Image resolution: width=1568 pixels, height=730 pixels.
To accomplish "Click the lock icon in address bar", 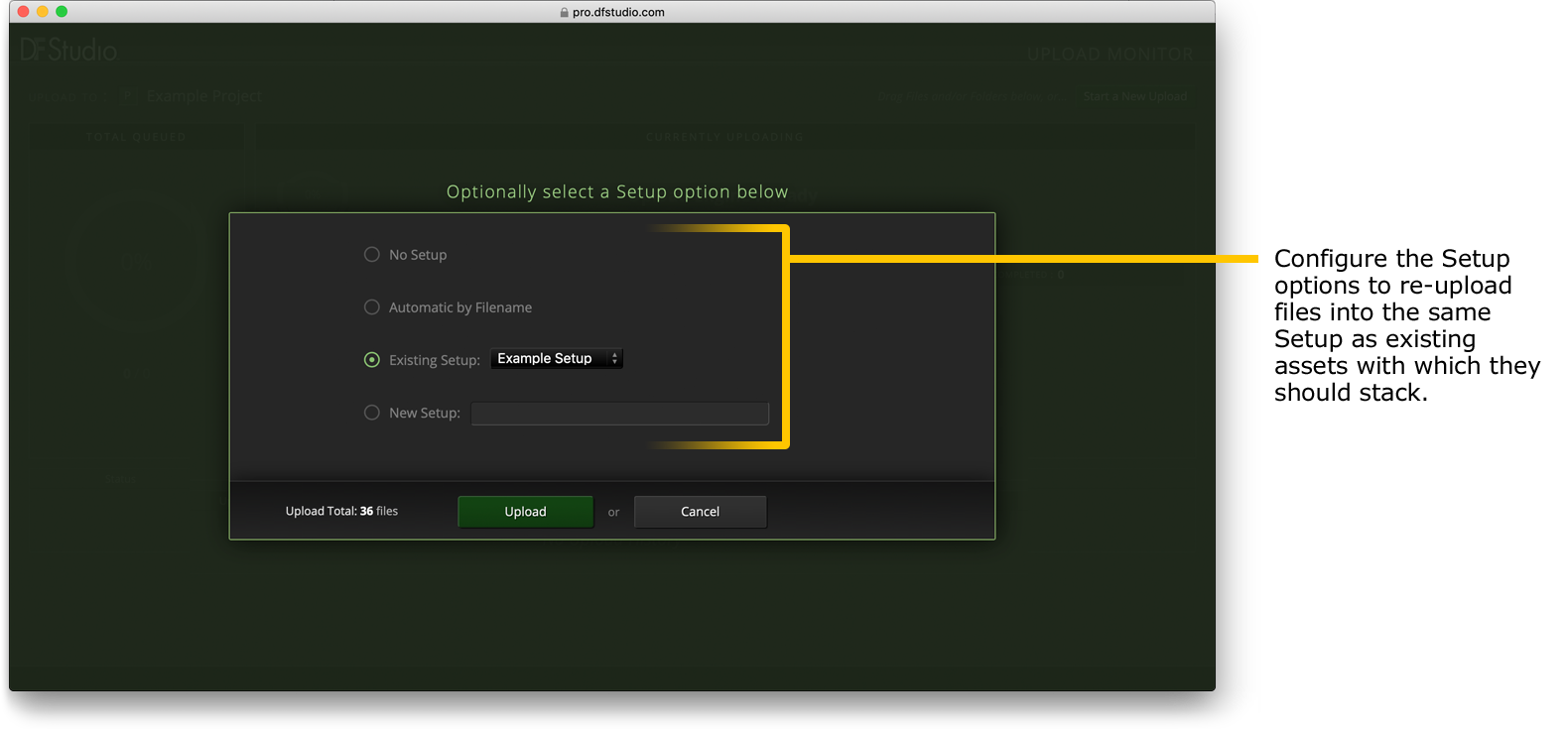I will click(564, 13).
